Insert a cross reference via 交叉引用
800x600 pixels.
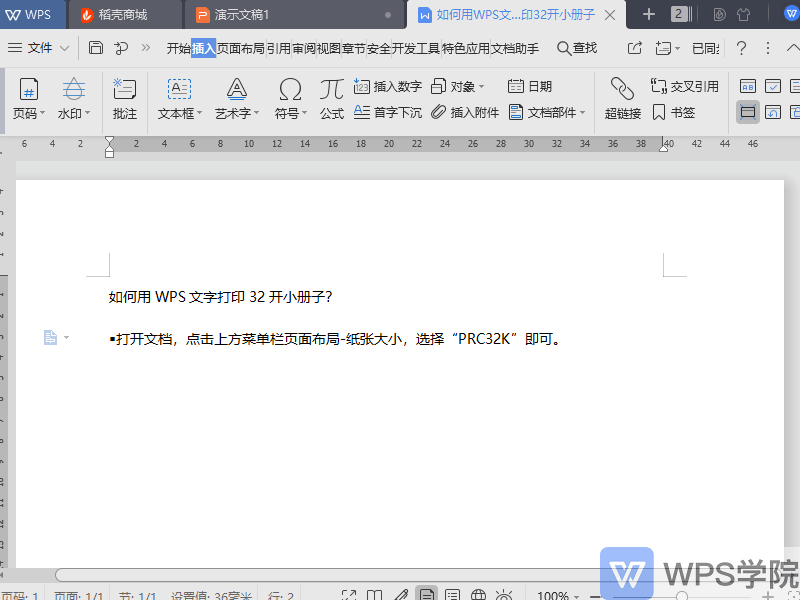pos(684,84)
